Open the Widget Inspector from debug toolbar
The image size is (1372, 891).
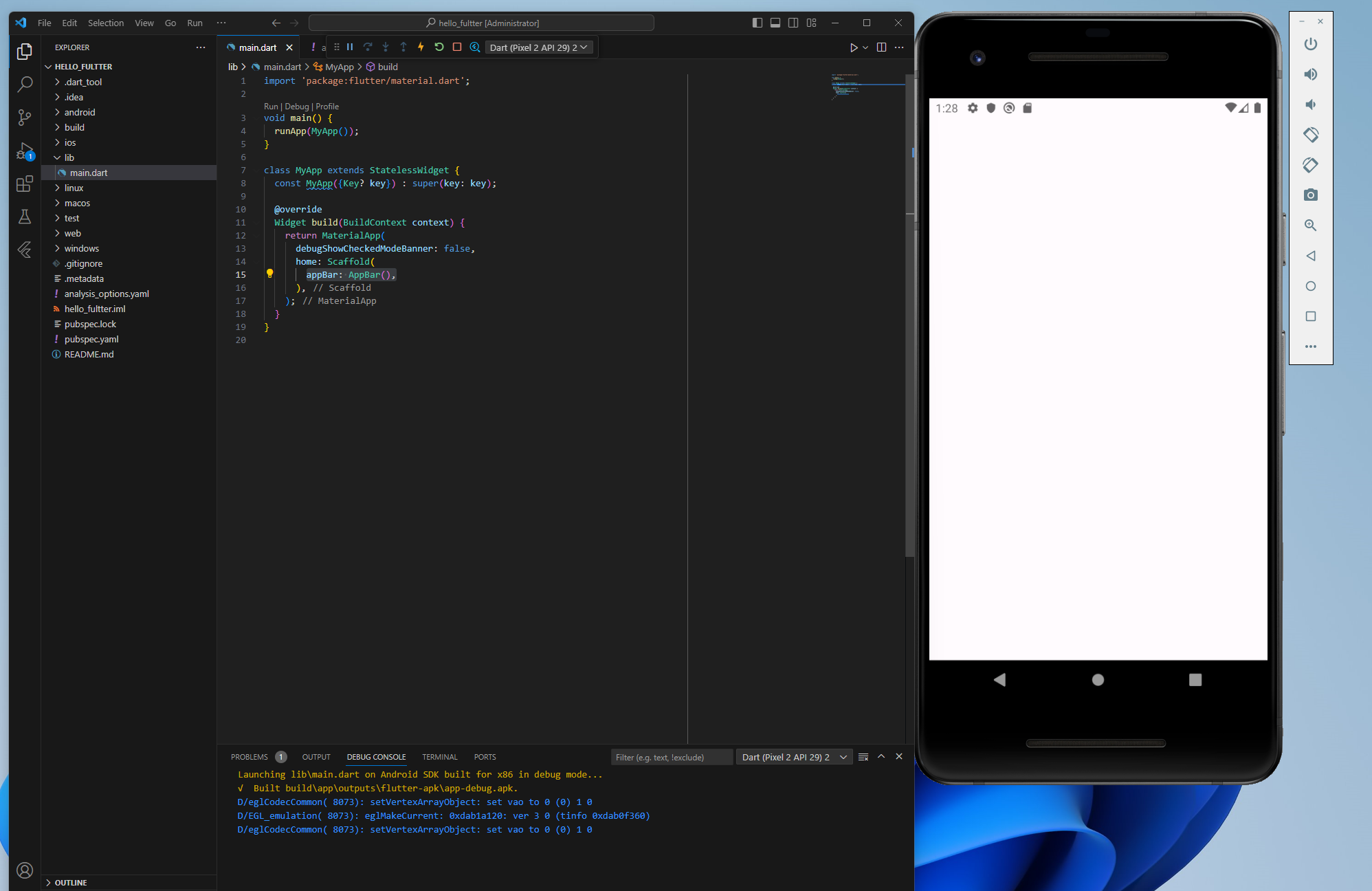point(475,47)
